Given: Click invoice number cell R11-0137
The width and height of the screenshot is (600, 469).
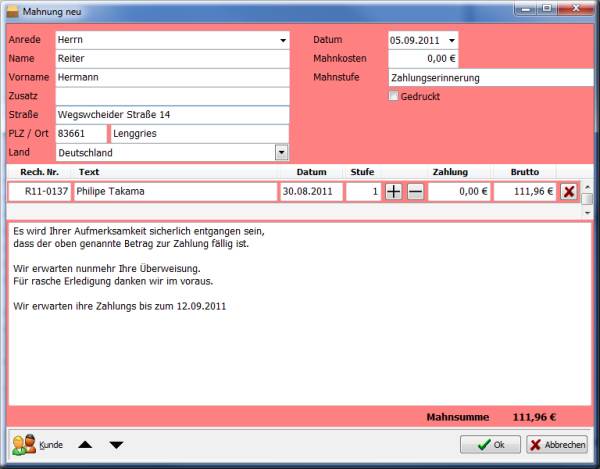Looking at the screenshot, I should click(39, 191).
